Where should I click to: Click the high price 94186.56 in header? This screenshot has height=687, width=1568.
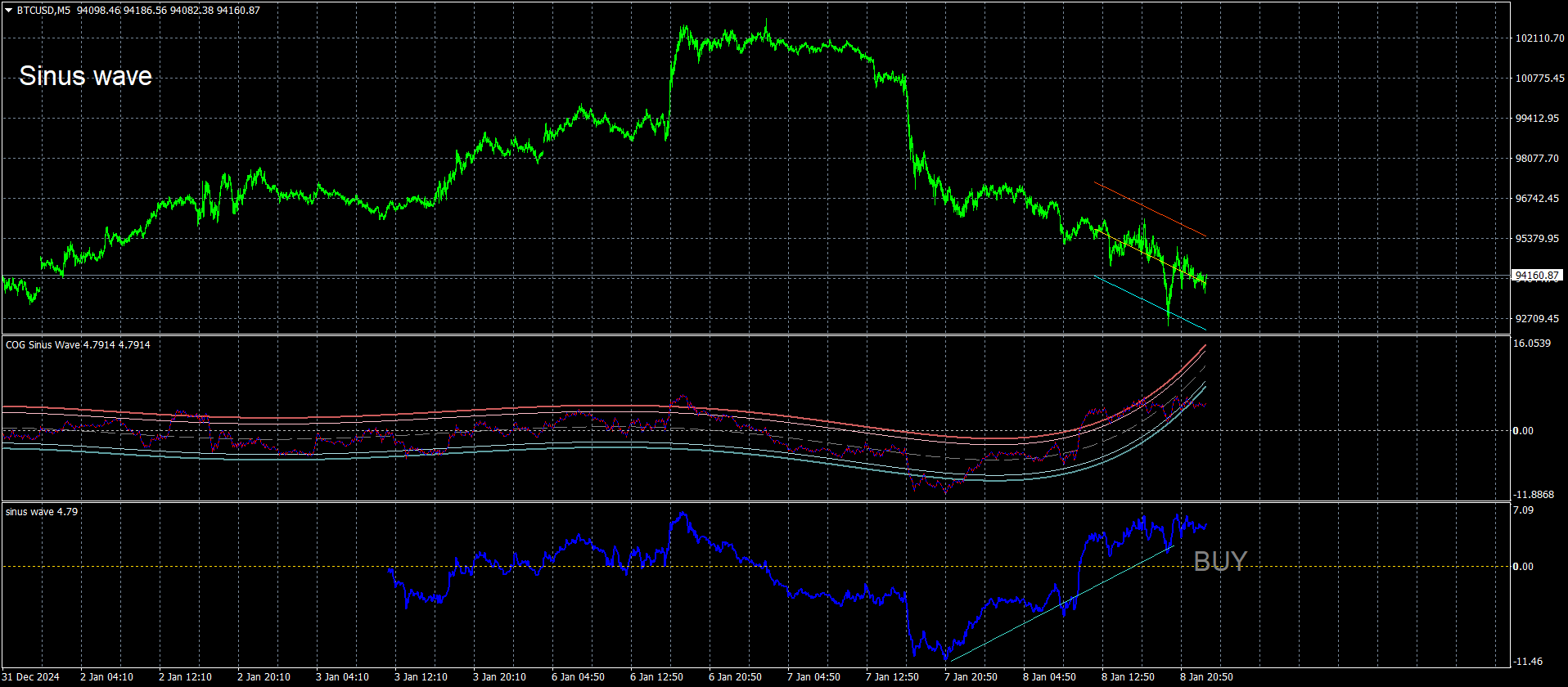[145, 11]
